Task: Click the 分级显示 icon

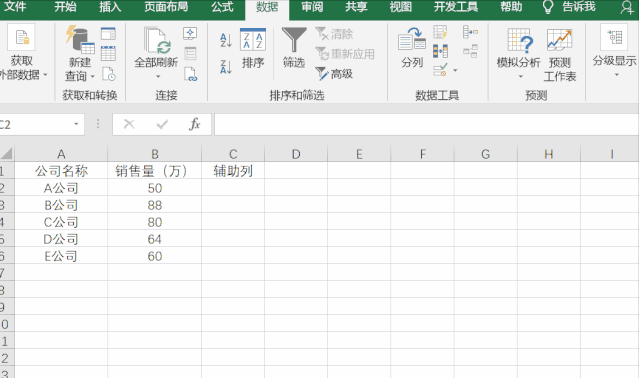Action: point(614,37)
